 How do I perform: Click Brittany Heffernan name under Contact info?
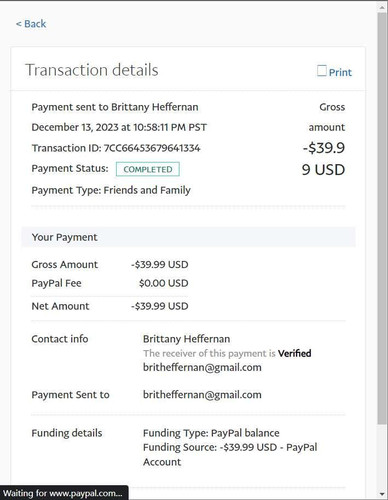[186, 339]
